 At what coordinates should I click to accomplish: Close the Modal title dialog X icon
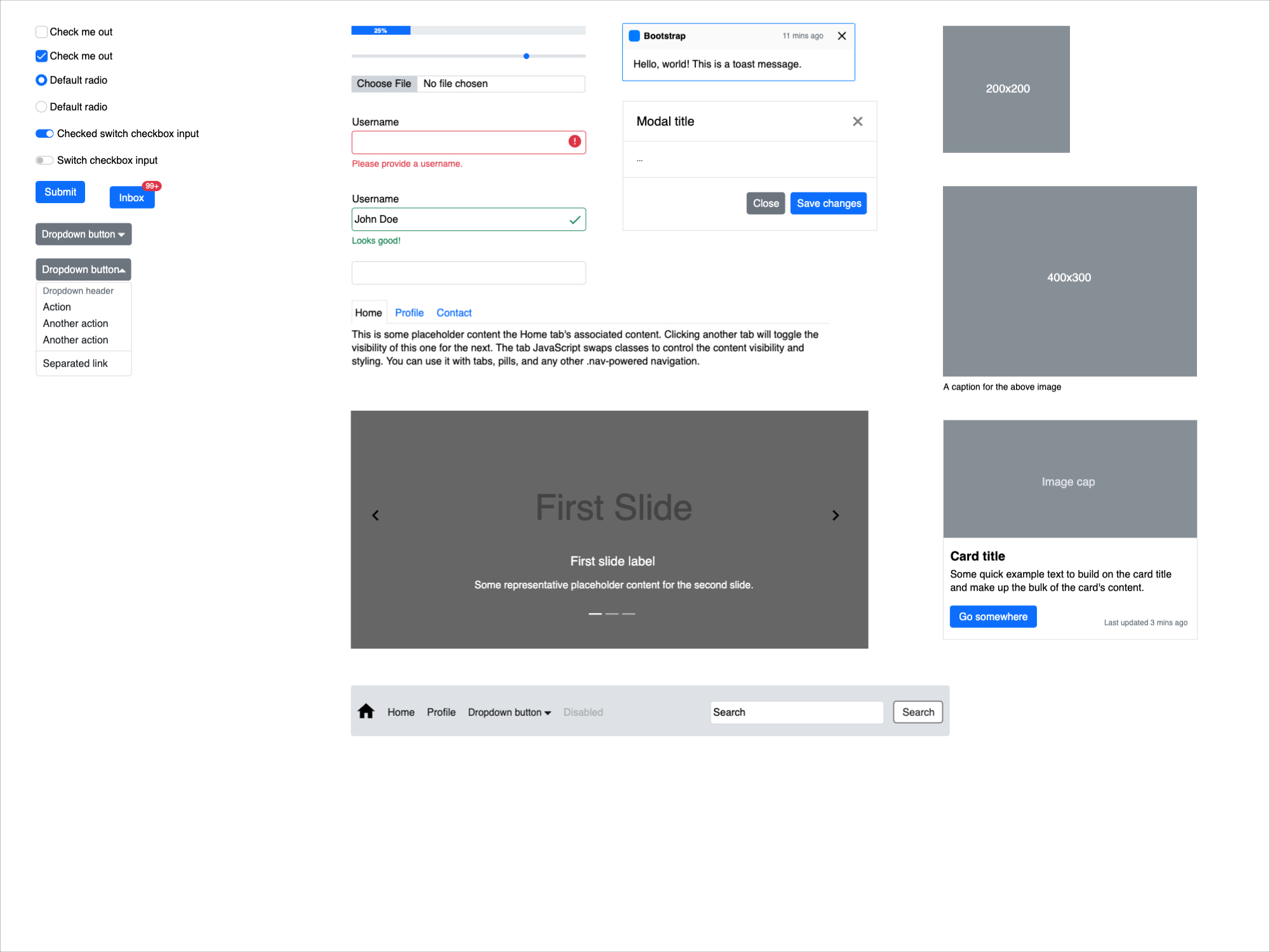(x=857, y=121)
